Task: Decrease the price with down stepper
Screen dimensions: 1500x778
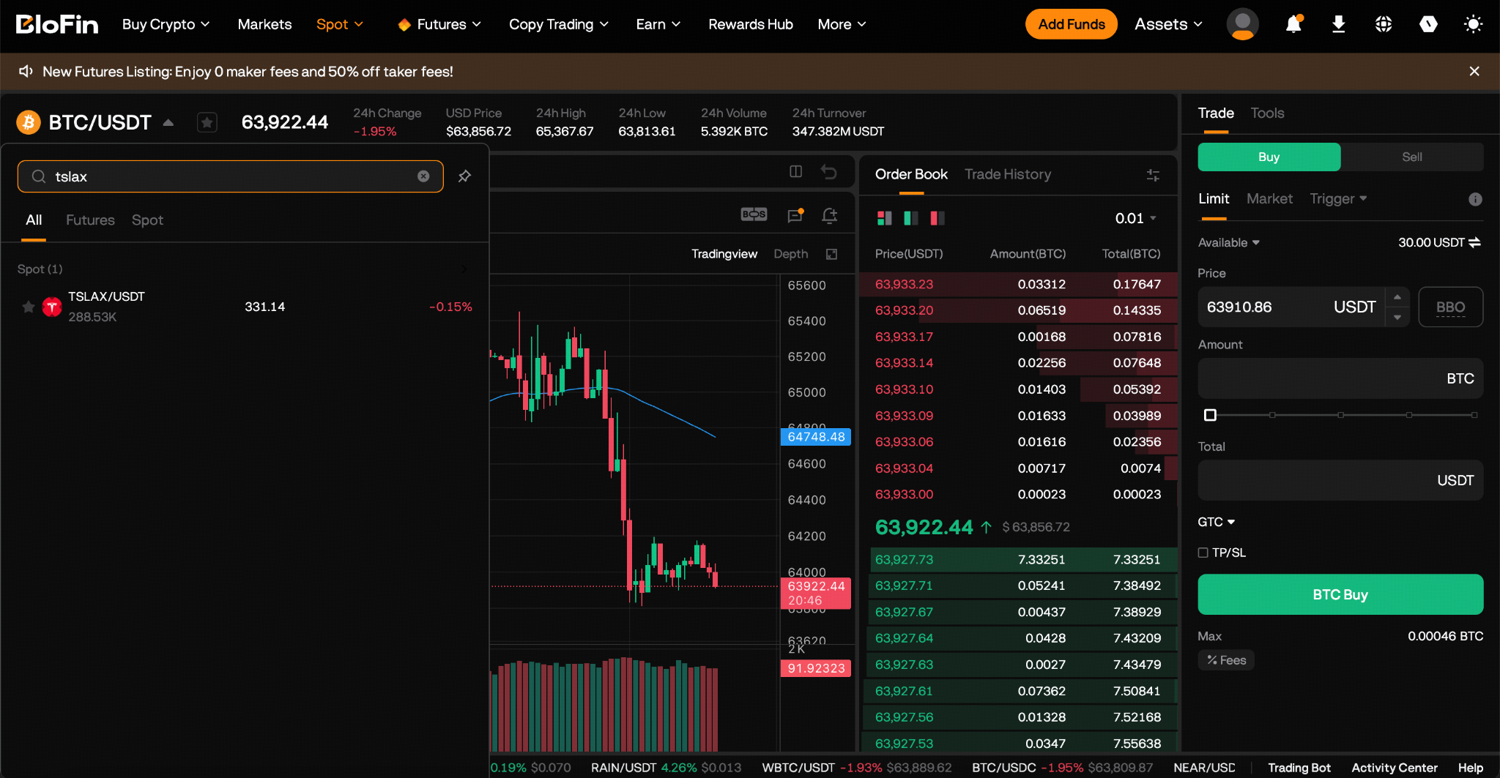Action: pos(1397,317)
